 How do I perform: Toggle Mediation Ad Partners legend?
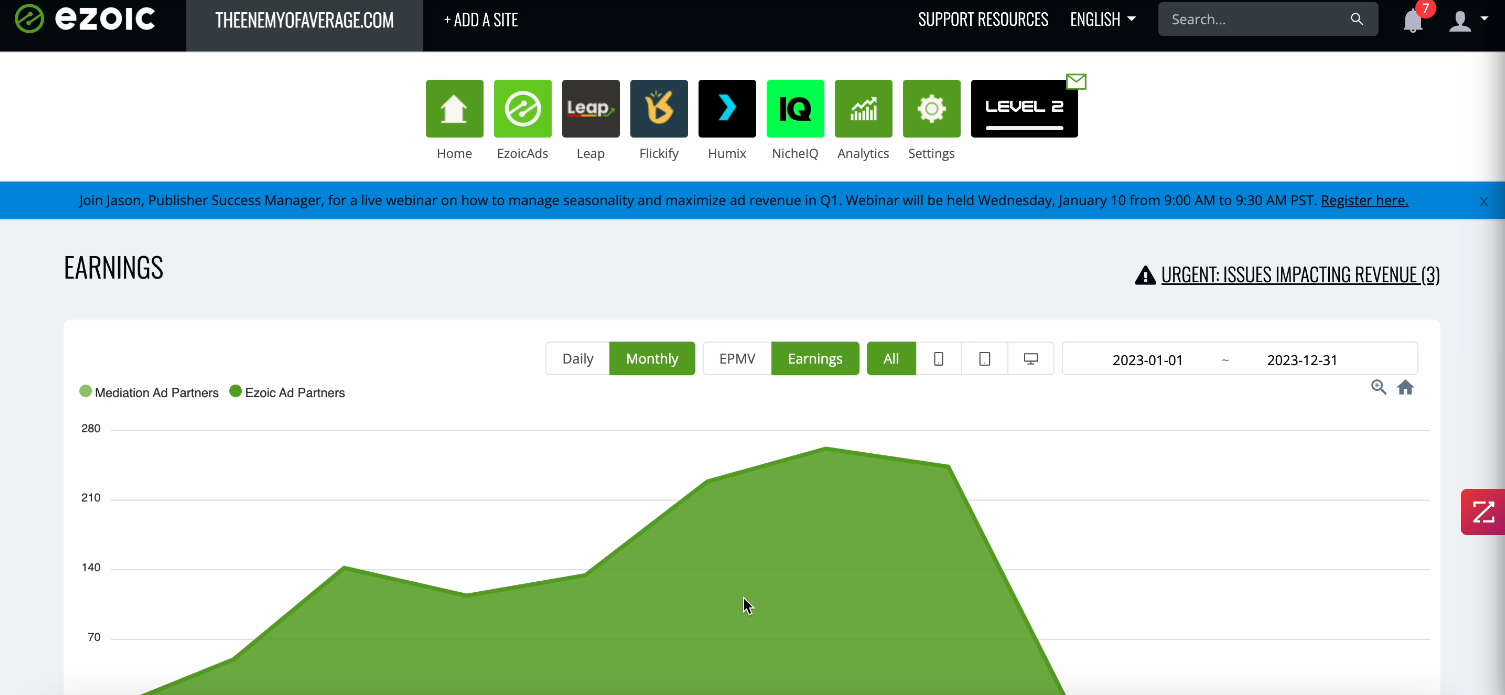tap(149, 392)
